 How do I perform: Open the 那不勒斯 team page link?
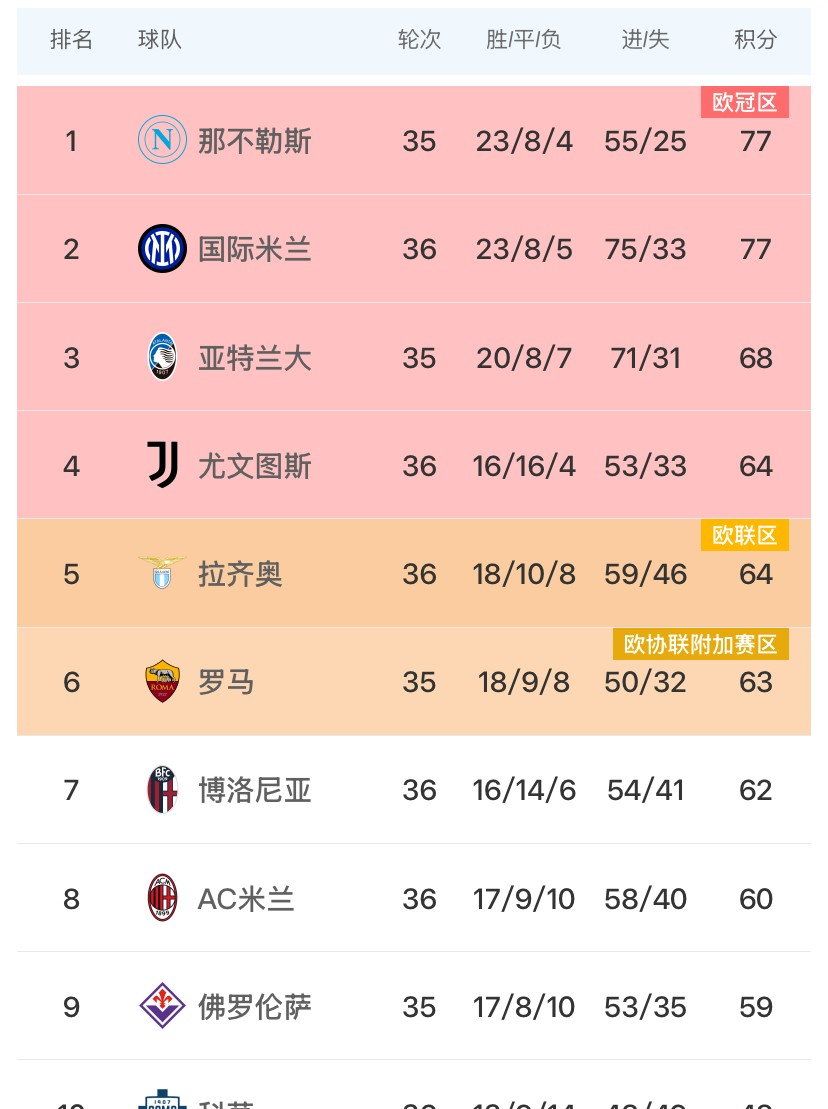click(255, 140)
